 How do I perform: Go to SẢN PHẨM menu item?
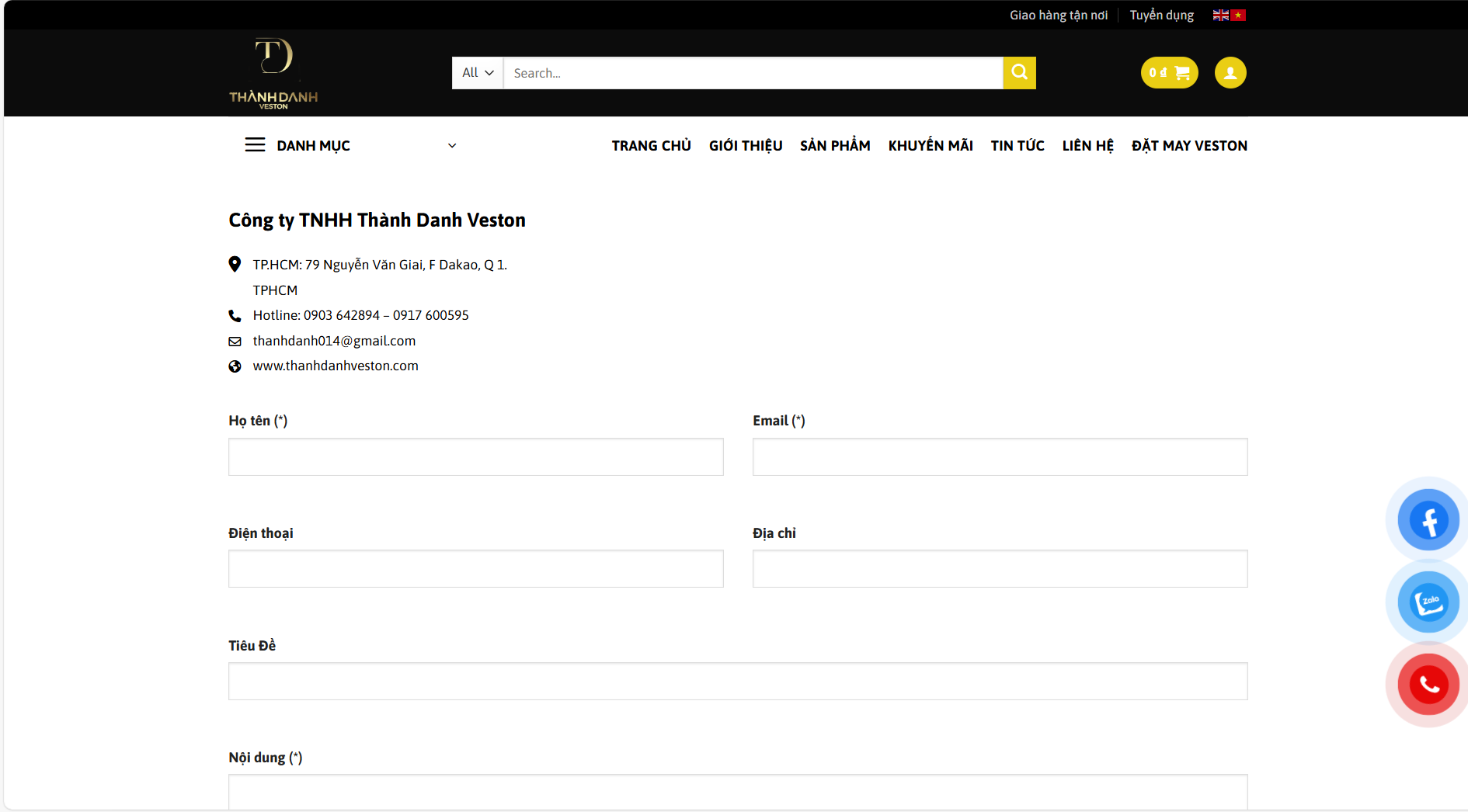tap(835, 146)
